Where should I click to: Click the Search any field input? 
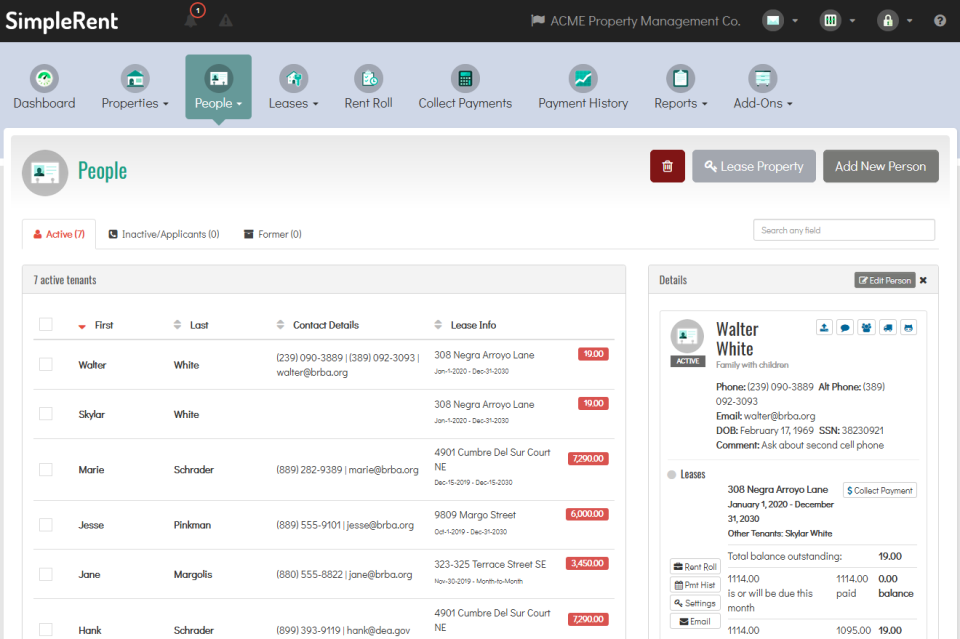(844, 230)
